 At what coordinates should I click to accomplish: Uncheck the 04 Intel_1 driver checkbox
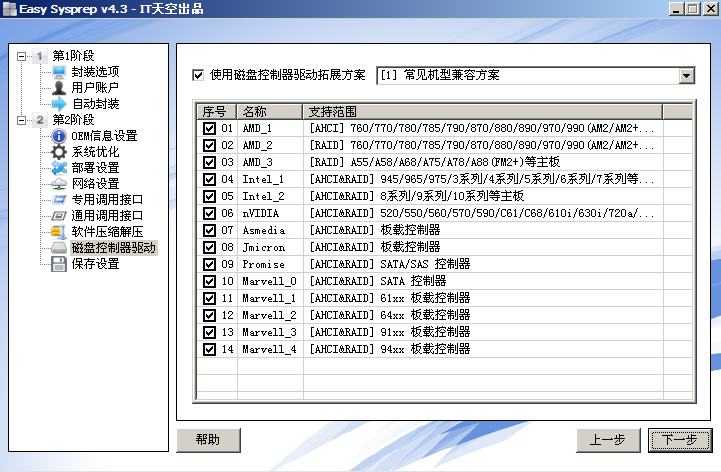[x=209, y=179]
